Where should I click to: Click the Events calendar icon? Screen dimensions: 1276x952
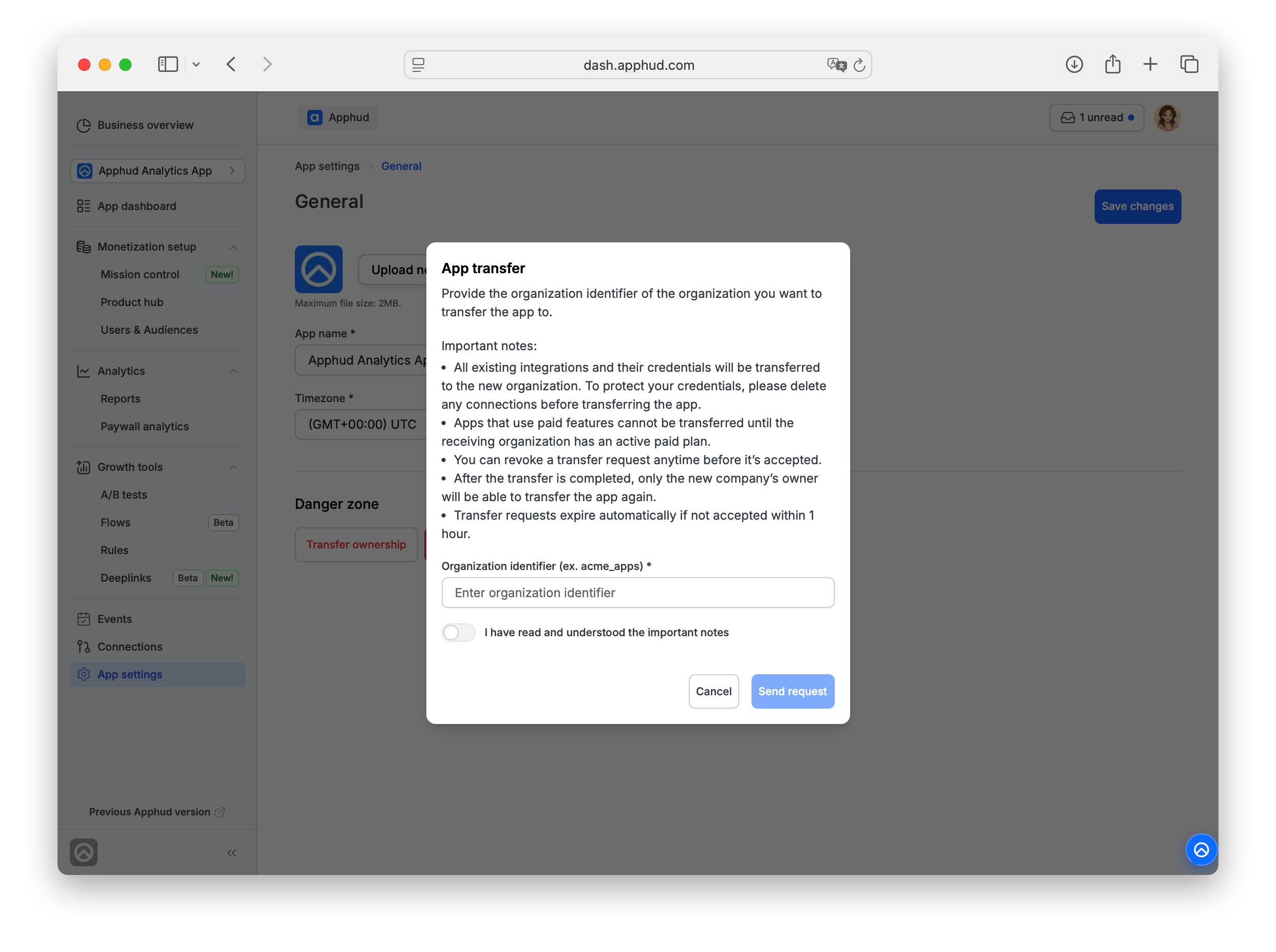coord(84,619)
